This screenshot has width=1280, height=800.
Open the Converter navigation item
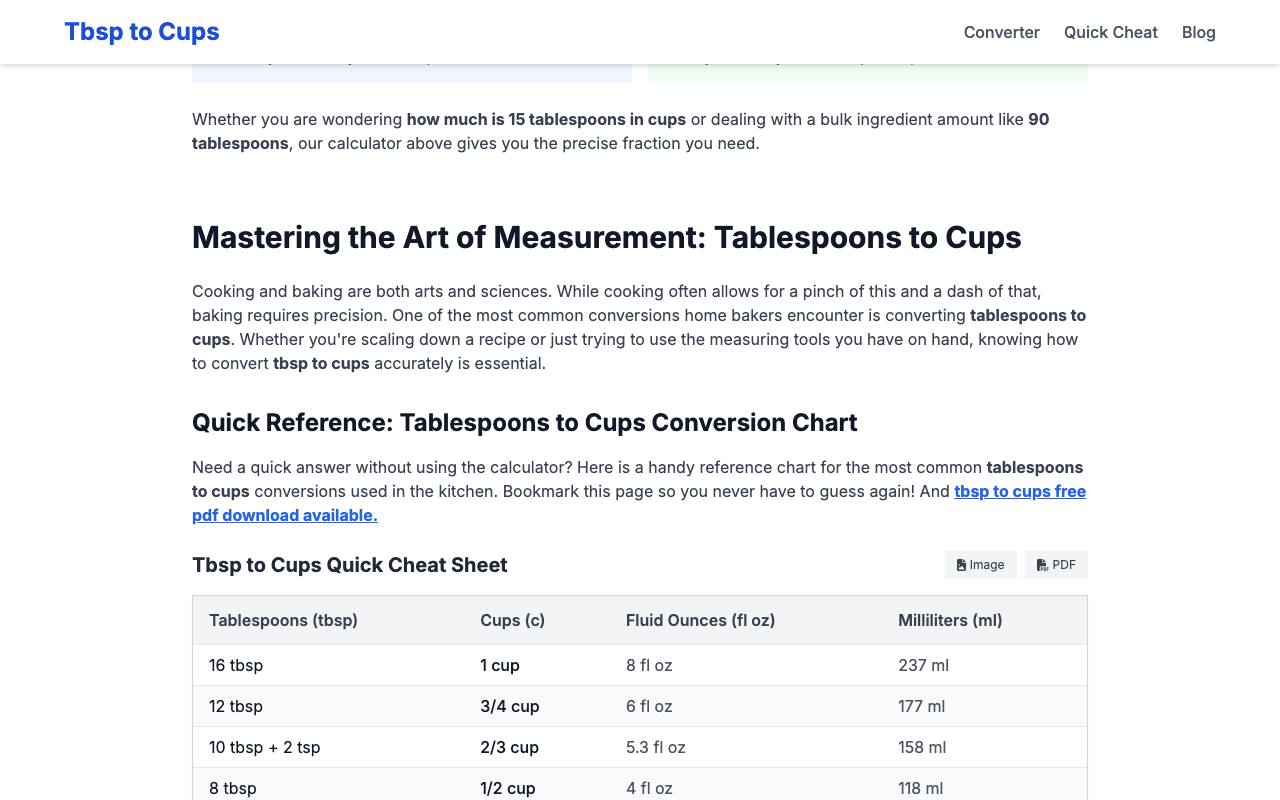click(1001, 32)
